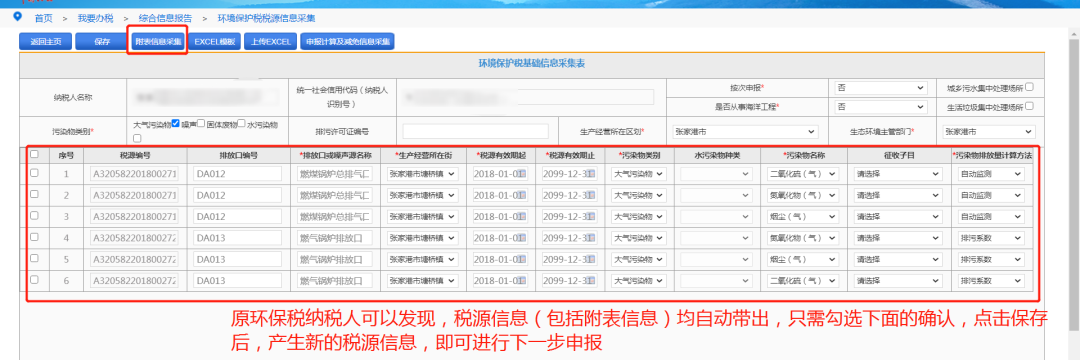The width and height of the screenshot is (1080, 360).
Task: Check the 噪声 checkbox
Action: [200, 124]
